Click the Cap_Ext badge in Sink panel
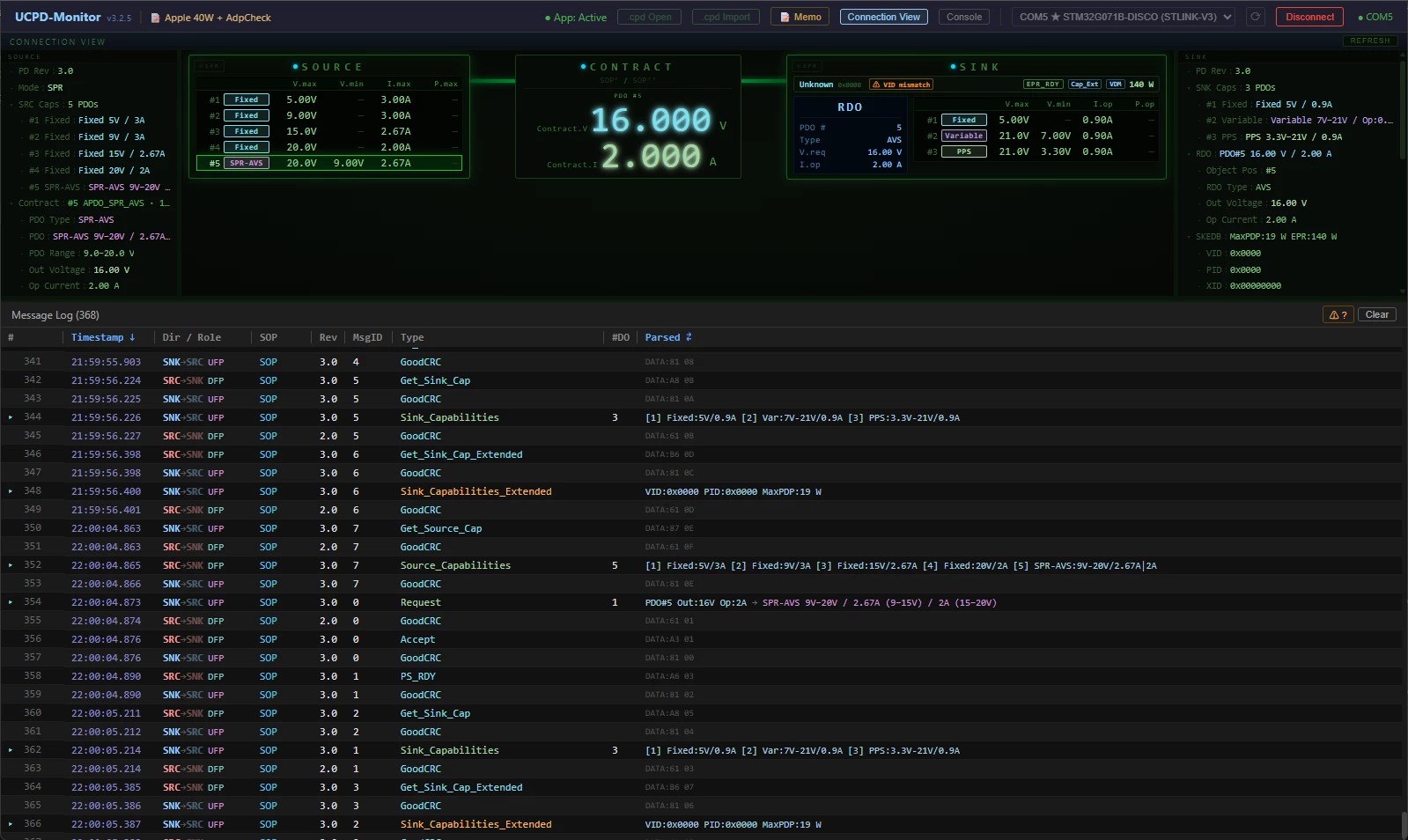 [x=1085, y=85]
